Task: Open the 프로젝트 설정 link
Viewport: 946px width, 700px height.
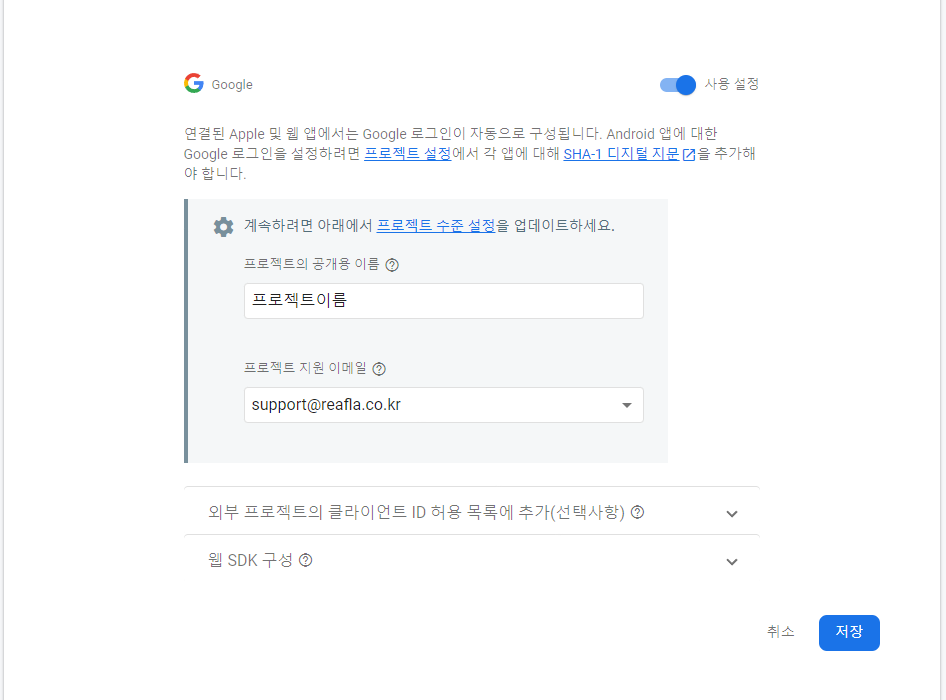Action: point(408,154)
